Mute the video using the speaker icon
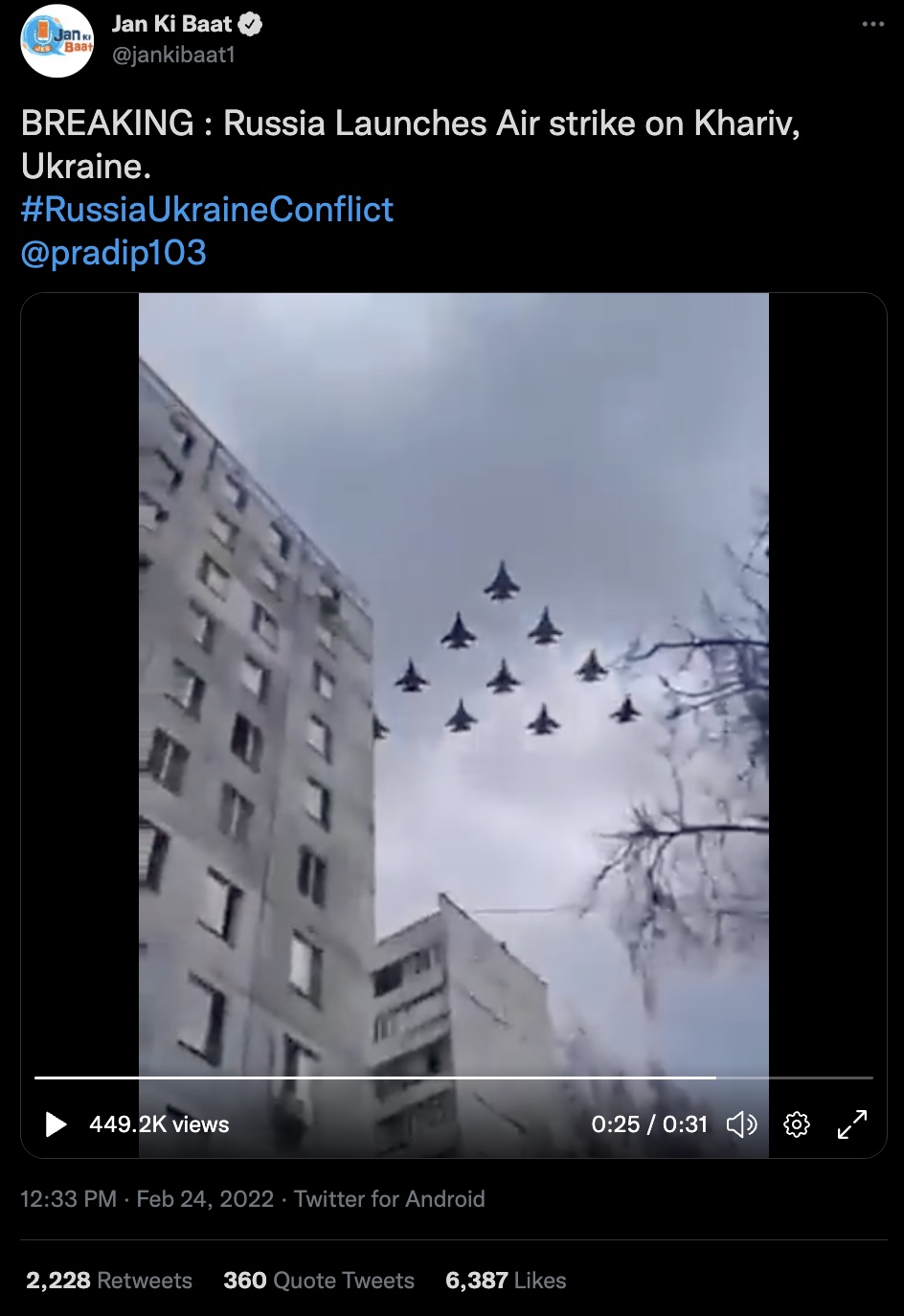 tap(741, 1124)
